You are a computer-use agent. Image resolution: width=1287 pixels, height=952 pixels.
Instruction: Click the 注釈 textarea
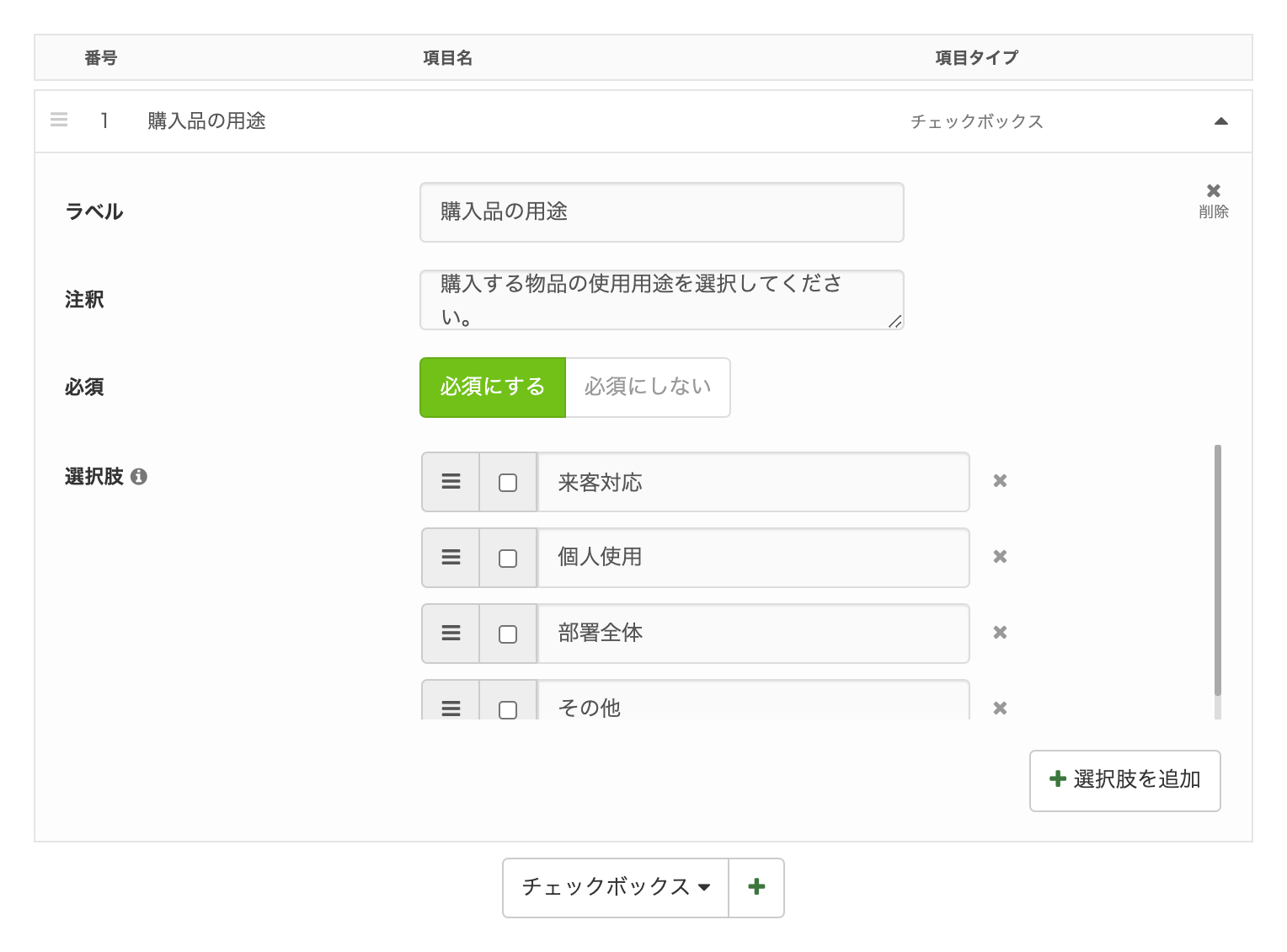[662, 300]
